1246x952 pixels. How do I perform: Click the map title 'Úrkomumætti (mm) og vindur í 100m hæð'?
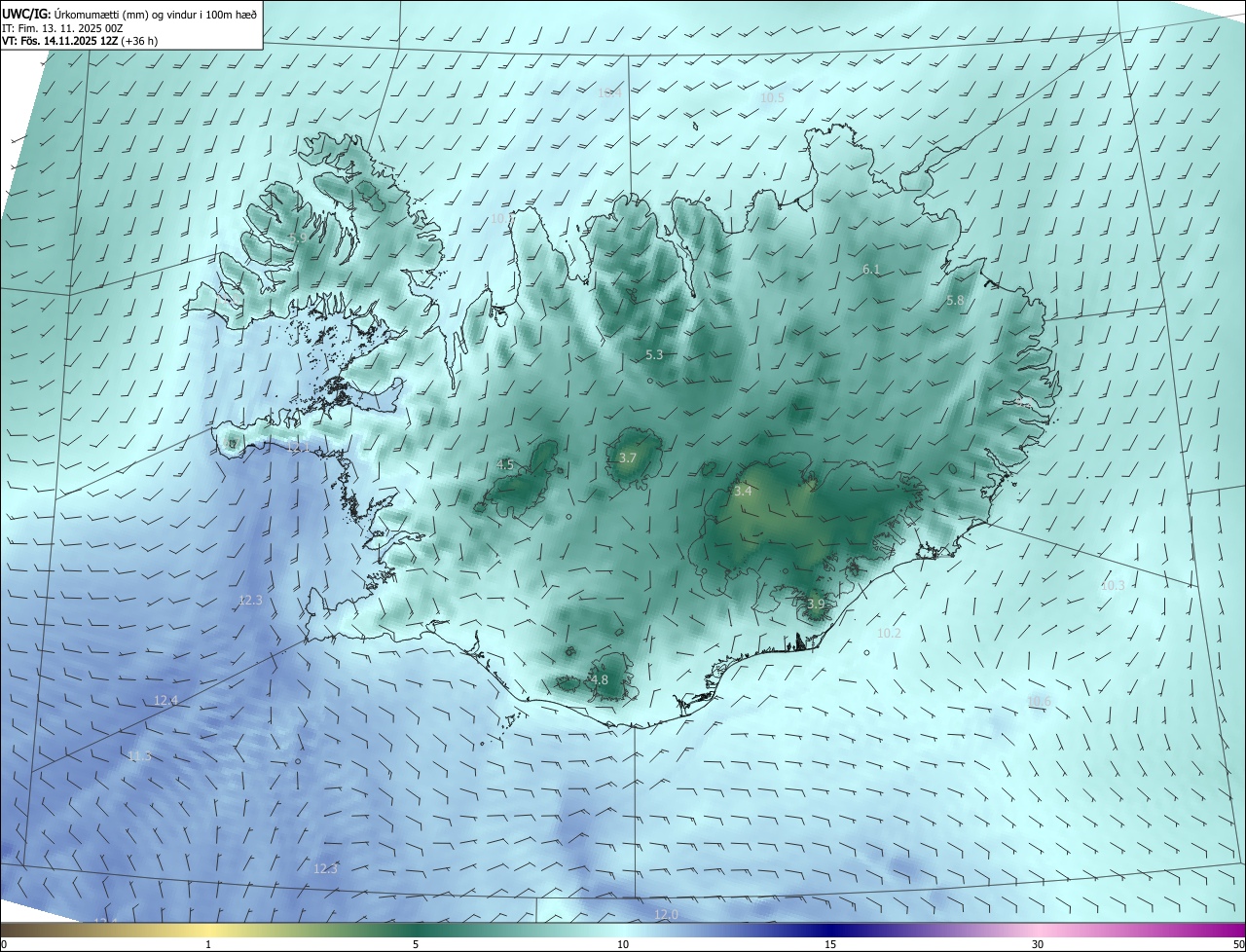click(156, 14)
